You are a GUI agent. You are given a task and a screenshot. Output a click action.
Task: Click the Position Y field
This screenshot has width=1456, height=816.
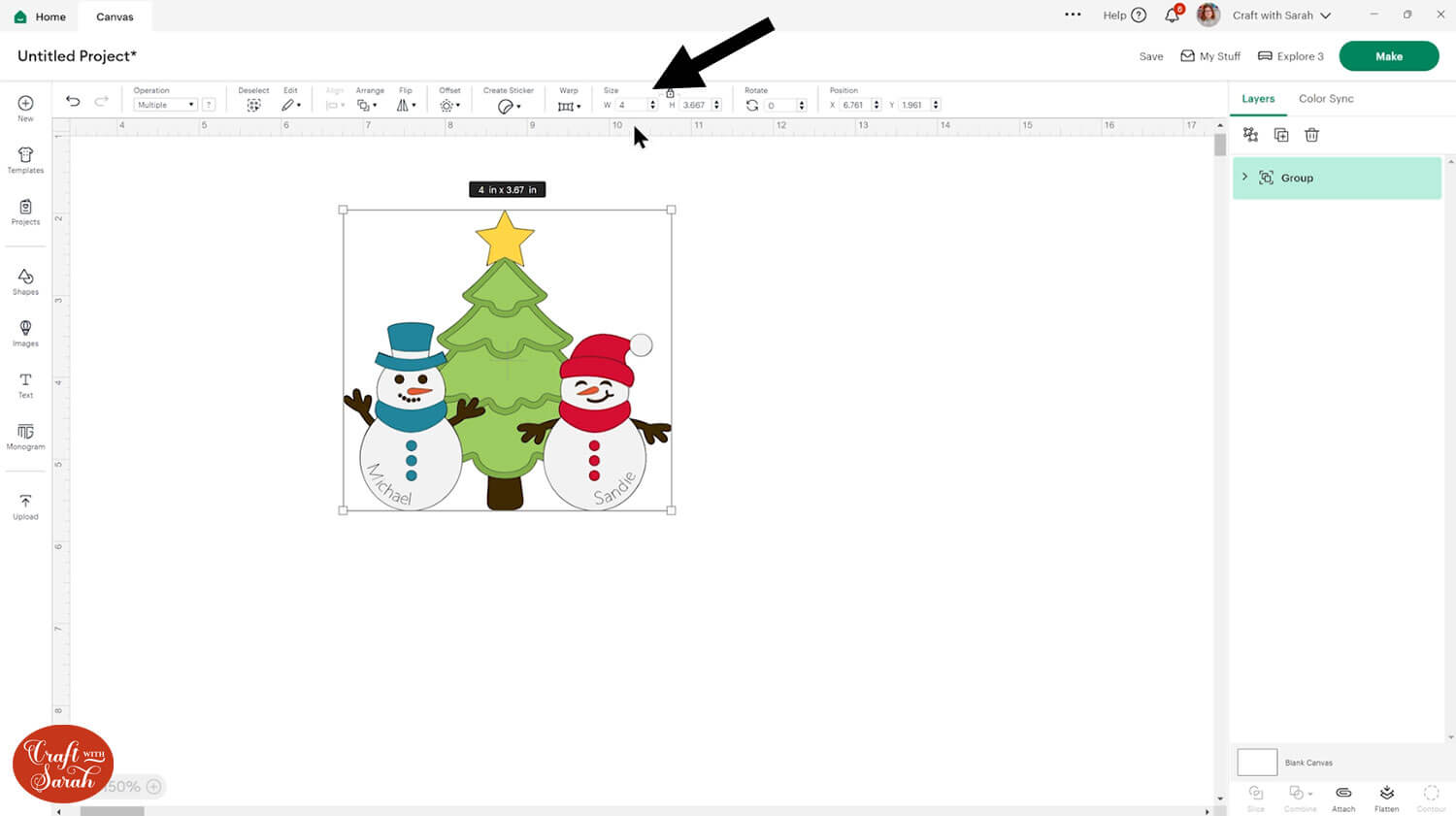point(915,105)
